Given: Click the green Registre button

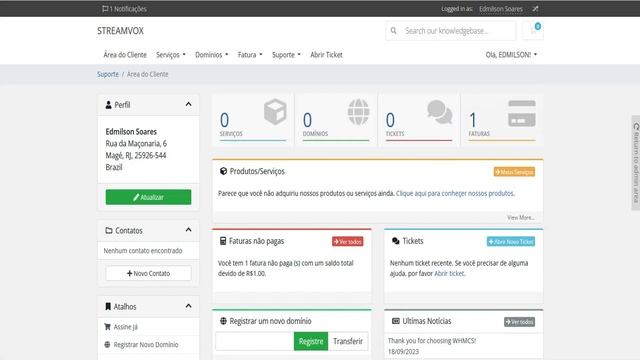Looking at the screenshot, I should (x=311, y=341).
